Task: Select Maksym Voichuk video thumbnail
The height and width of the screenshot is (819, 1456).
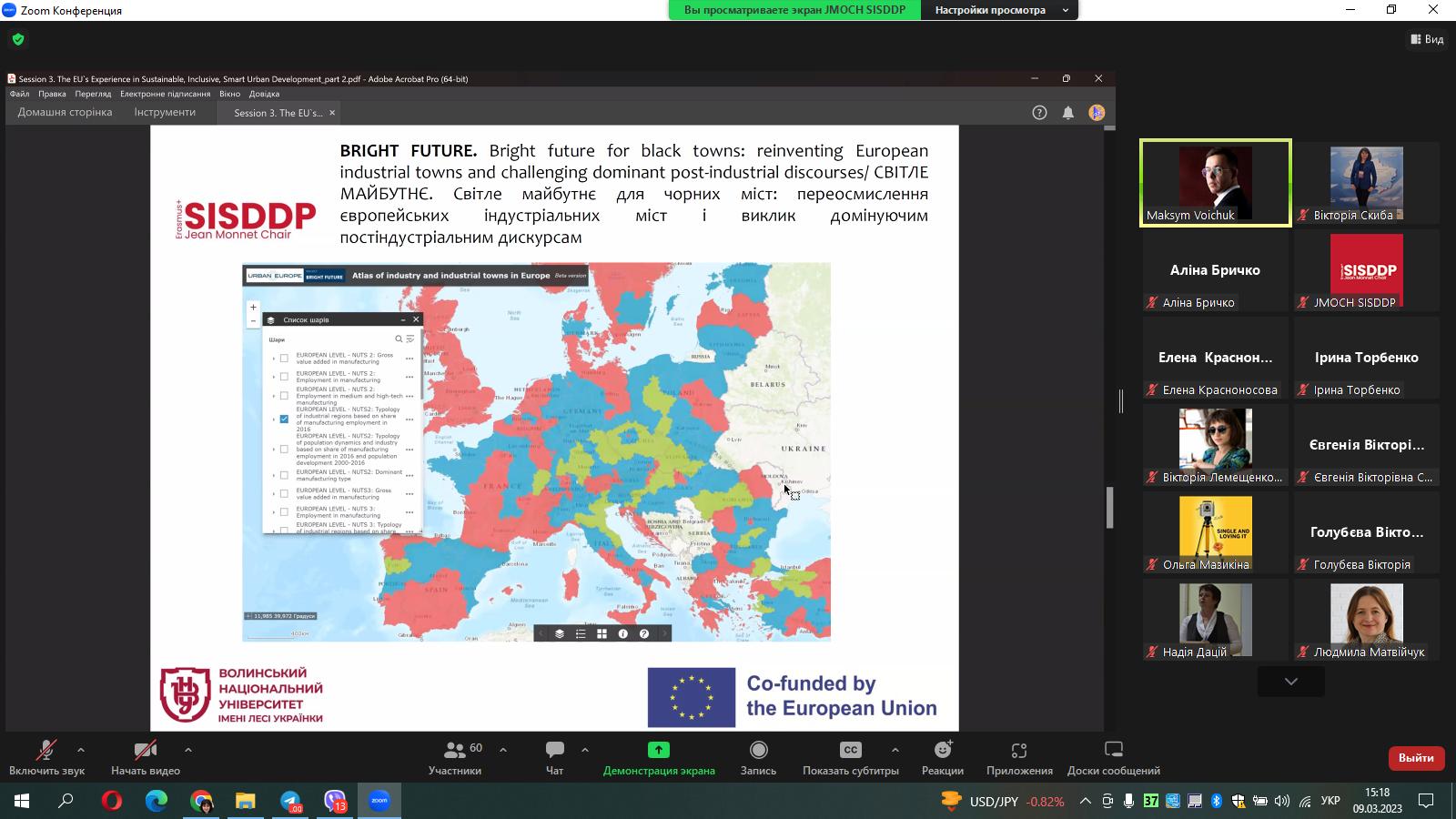Action: click(1215, 183)
